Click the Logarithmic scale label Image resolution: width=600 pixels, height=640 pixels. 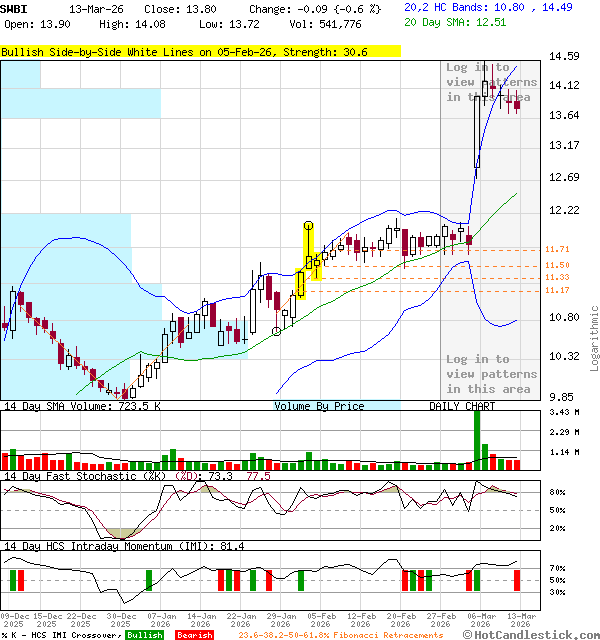[593, 338]
